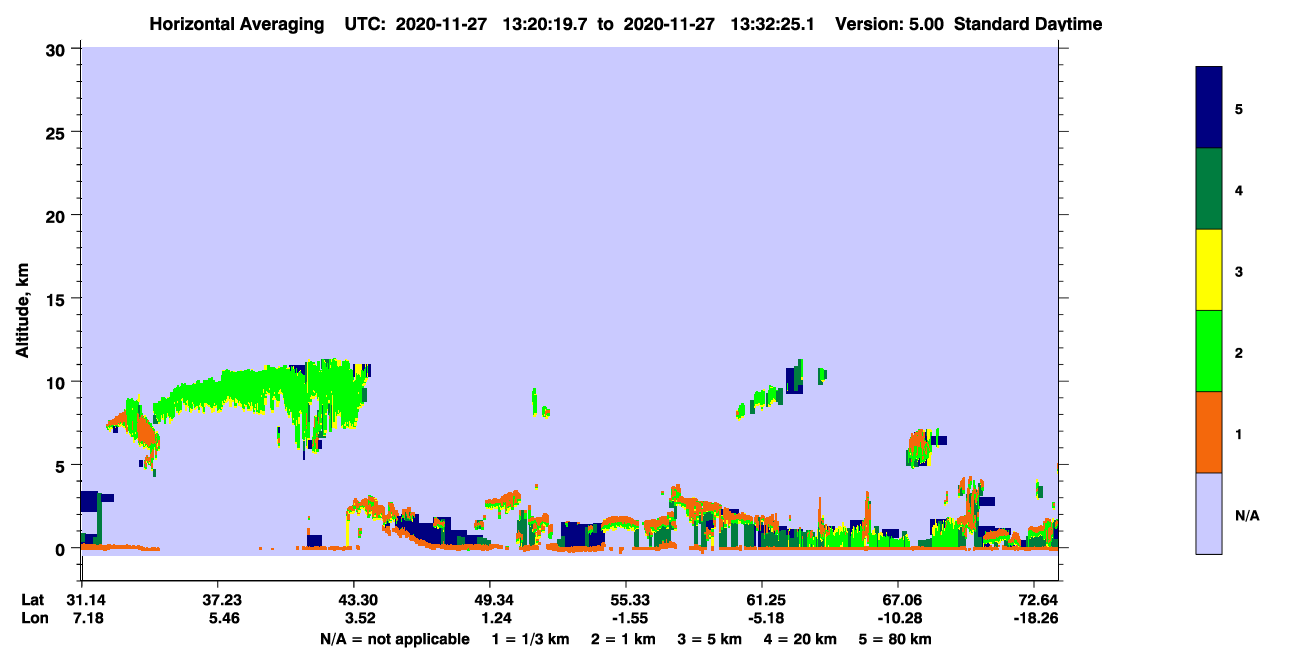Click the yellow color bar segment 3

(1209, 270)
